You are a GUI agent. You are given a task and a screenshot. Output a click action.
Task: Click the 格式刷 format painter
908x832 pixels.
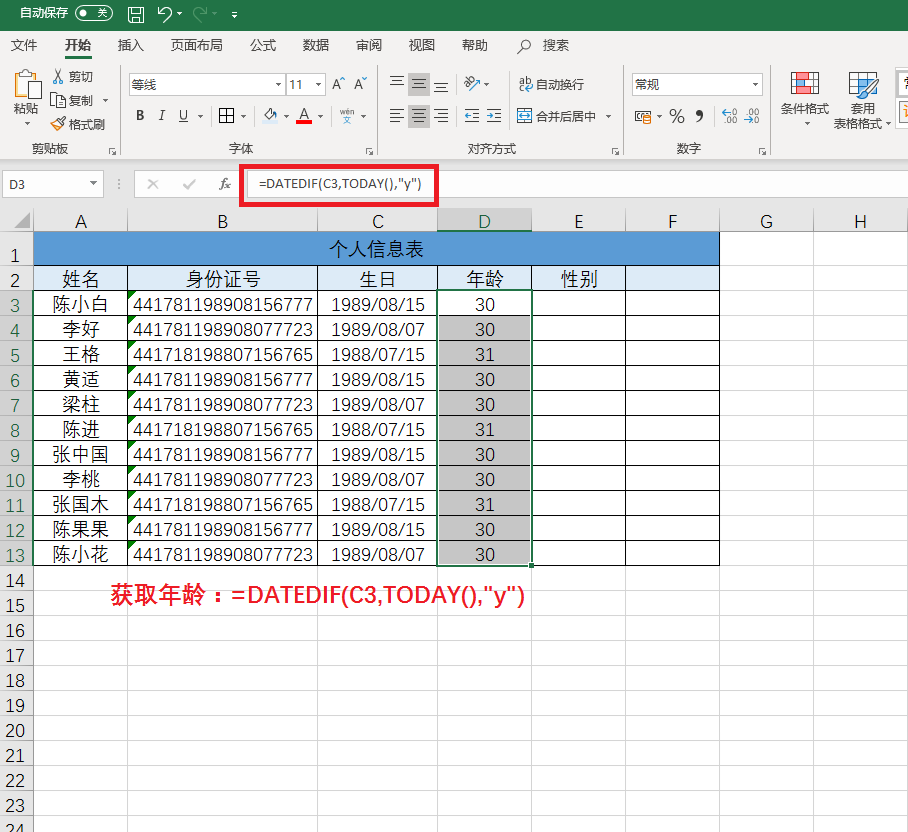click(77, 124)
